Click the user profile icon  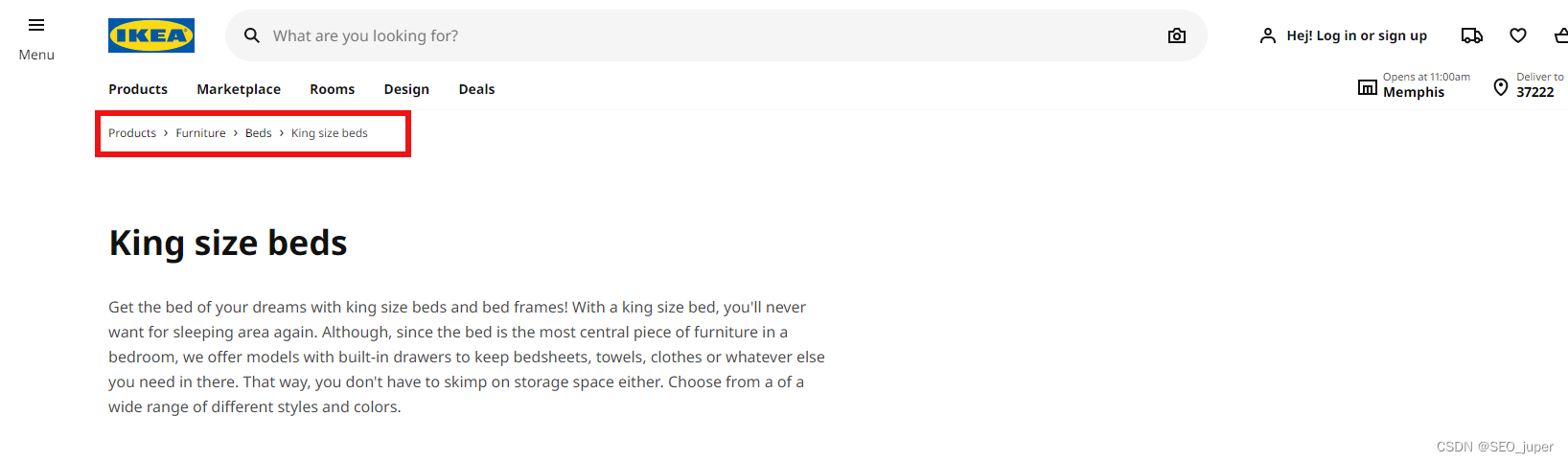(1268, 35)
